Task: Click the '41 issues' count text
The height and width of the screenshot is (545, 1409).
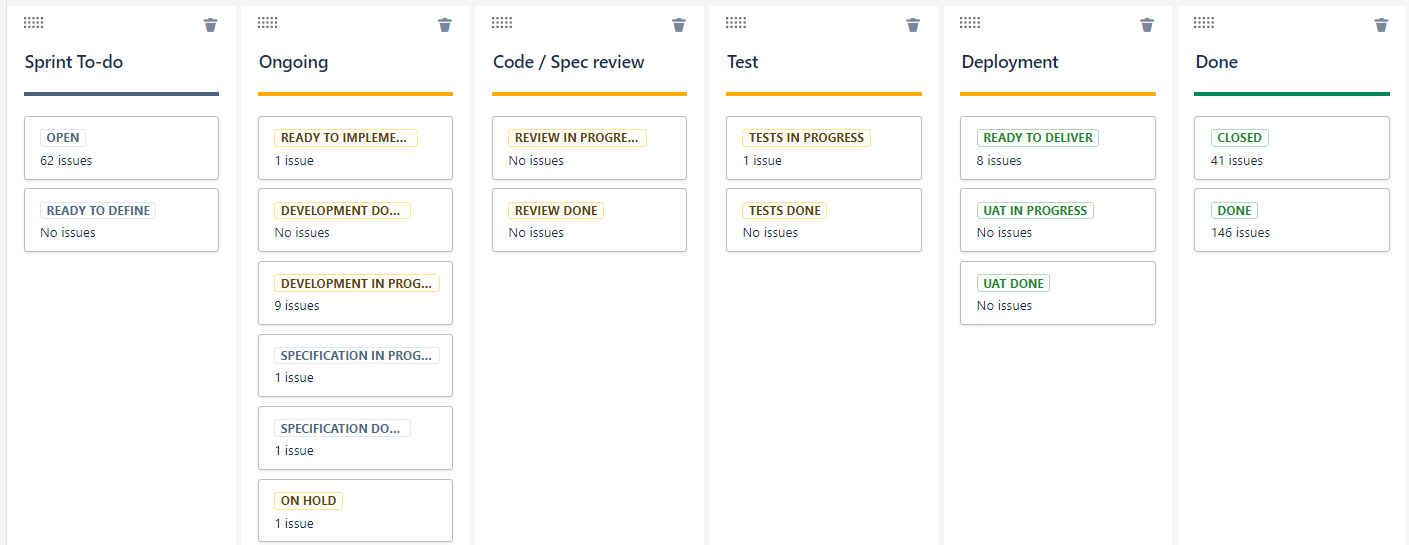Action: coord(1237,161)
